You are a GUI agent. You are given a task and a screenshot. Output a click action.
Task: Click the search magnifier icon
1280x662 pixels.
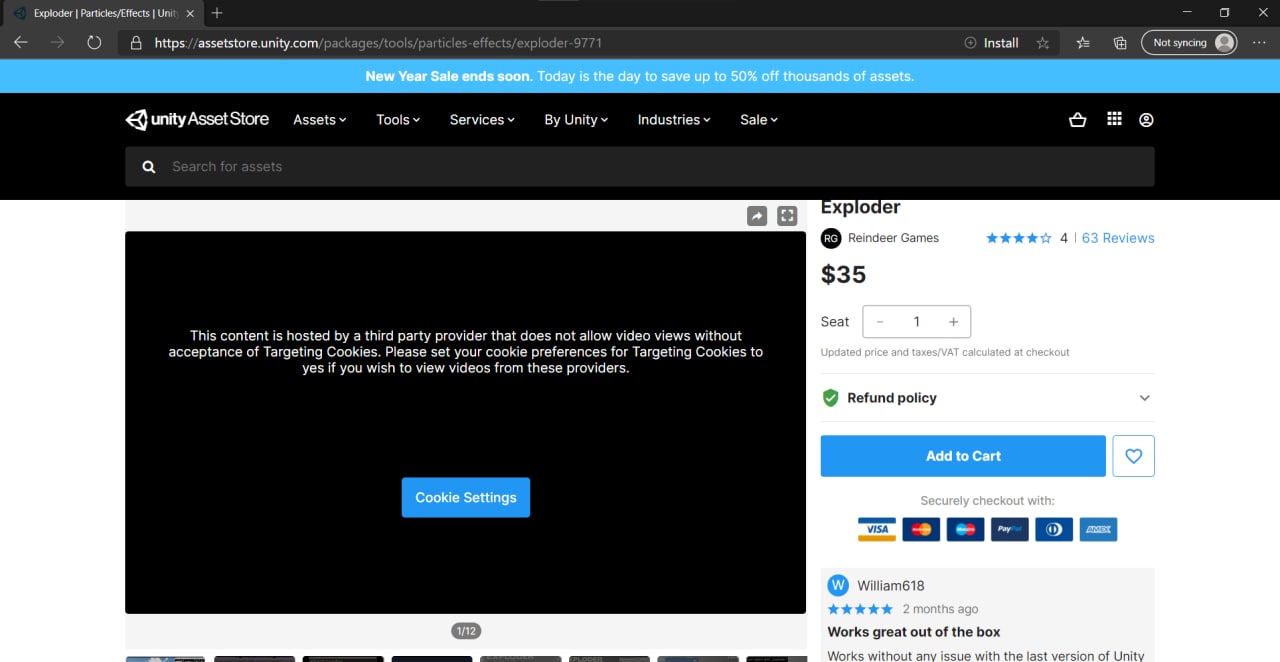(x=149, y=167)
